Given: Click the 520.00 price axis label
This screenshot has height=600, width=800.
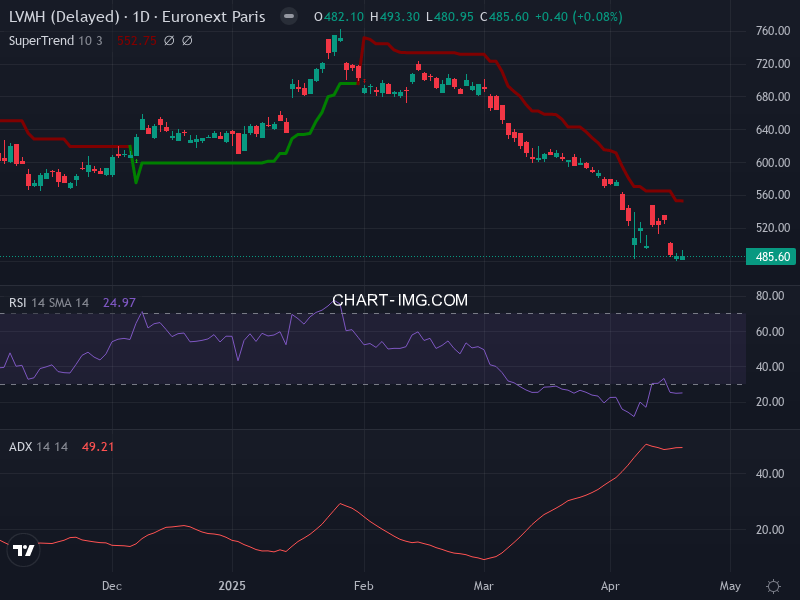Looking at the screenshot, I should click(x=772, y=228).
